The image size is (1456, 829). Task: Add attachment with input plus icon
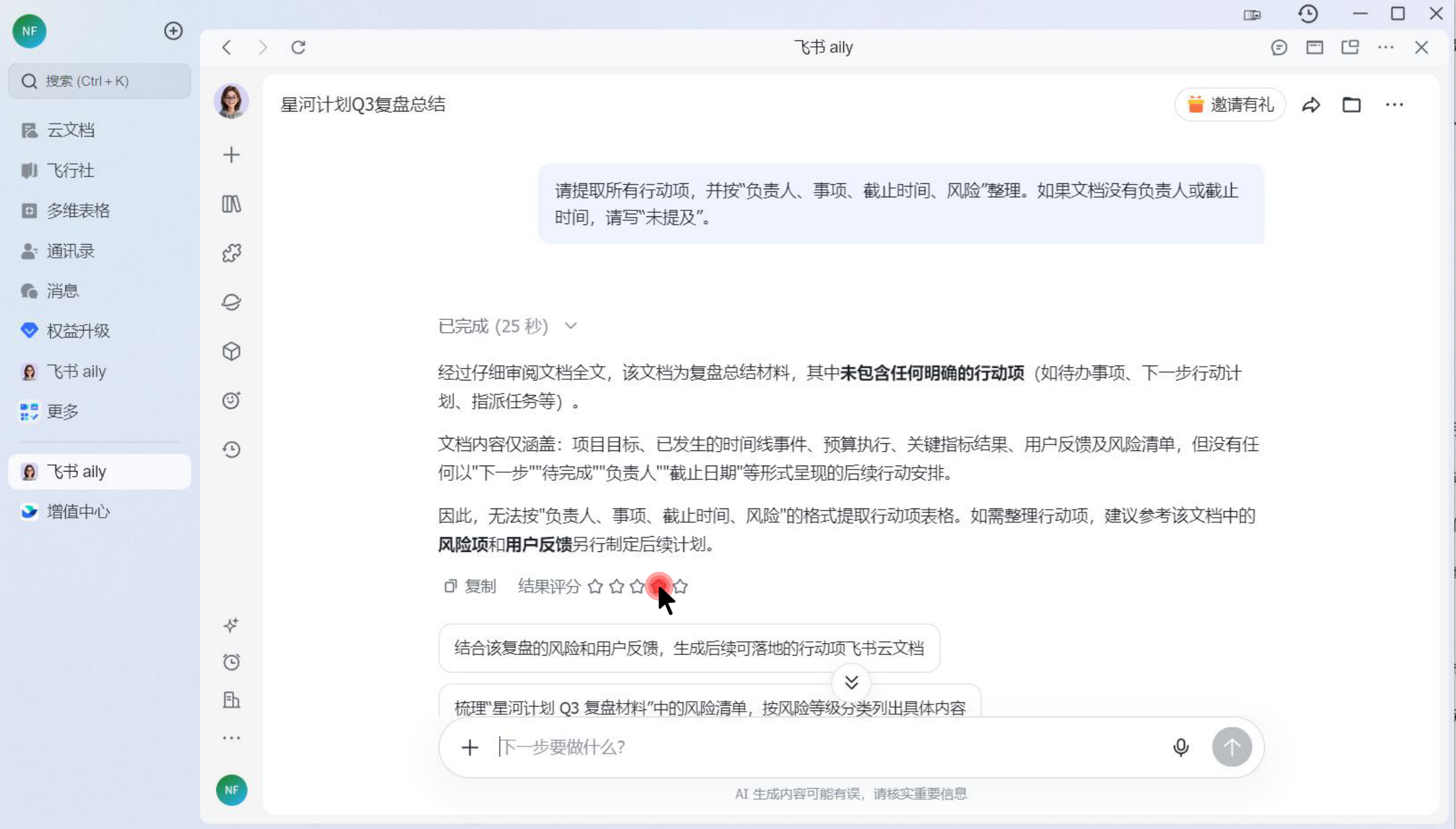470,747
